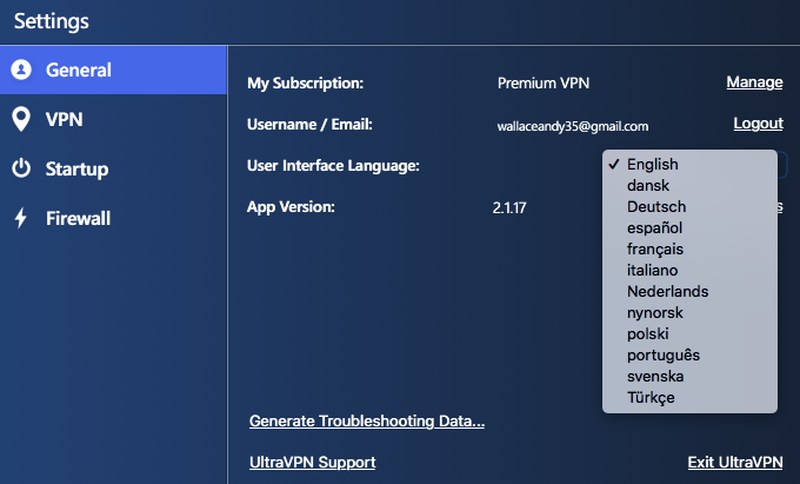Choose svenska from the language dropdown
Viewport: 800px width, 484px height.
(690, 376)
